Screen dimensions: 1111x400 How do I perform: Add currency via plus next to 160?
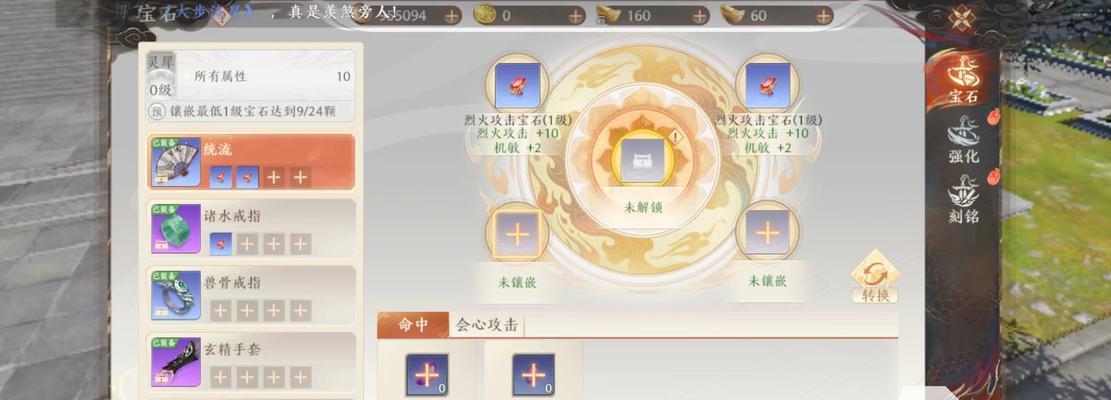[x=700, y=16]
